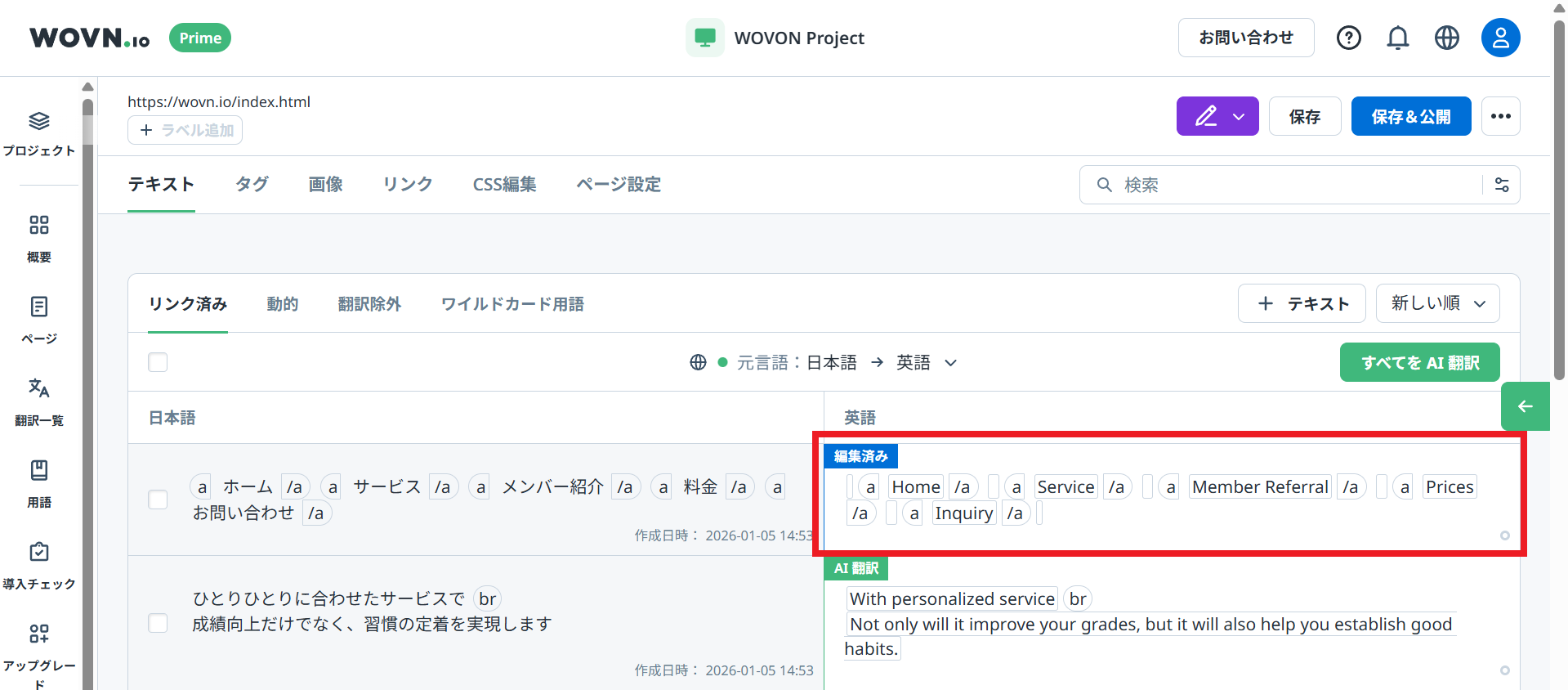Click the help question mark icon
Image resolution: width=1568 pixels, height=690 pixels.
(x=1348, y=38)
